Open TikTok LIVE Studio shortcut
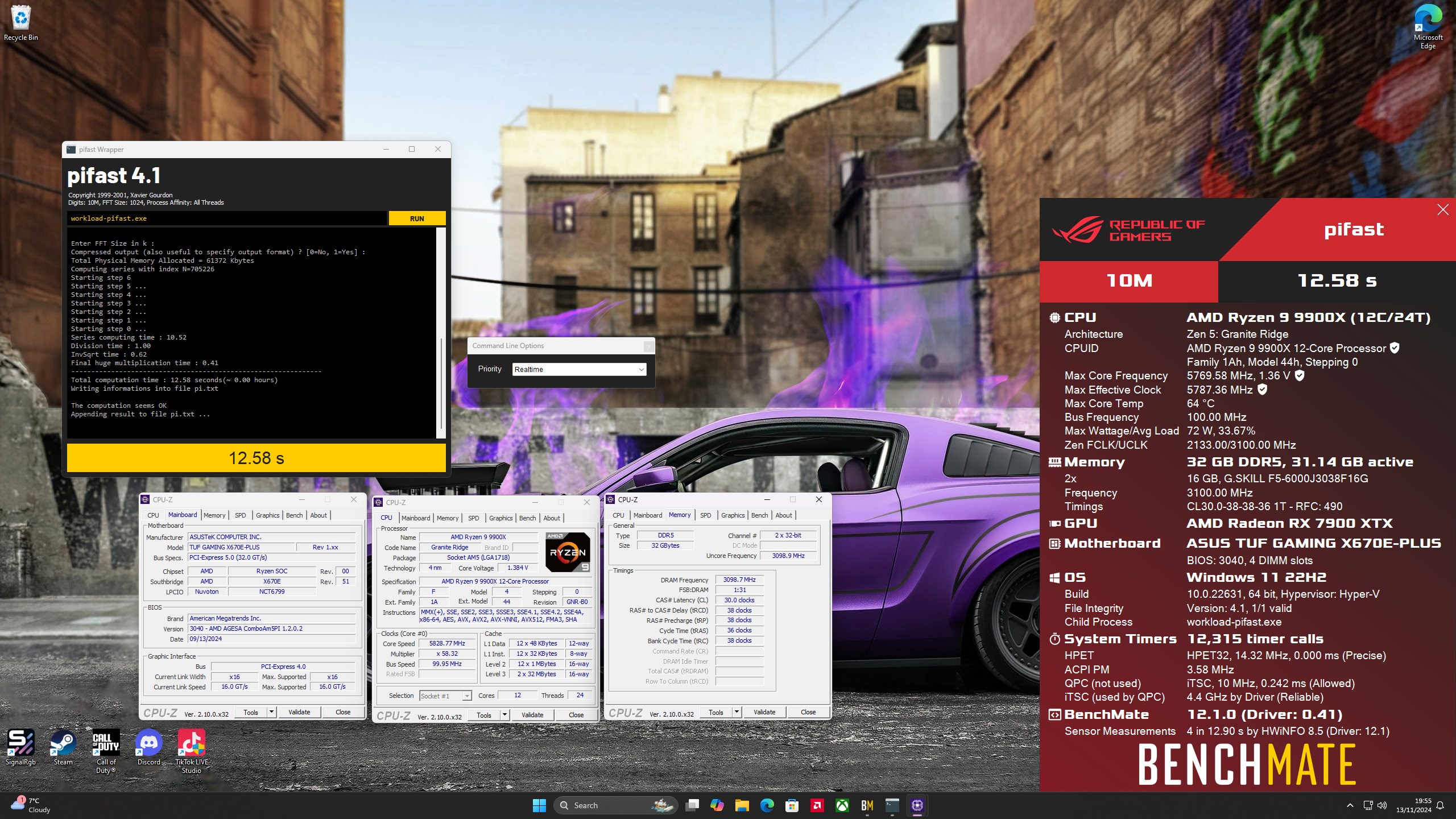Image resolution: width=1456 pixels, height=819 pixels. [x=192, y=751]
